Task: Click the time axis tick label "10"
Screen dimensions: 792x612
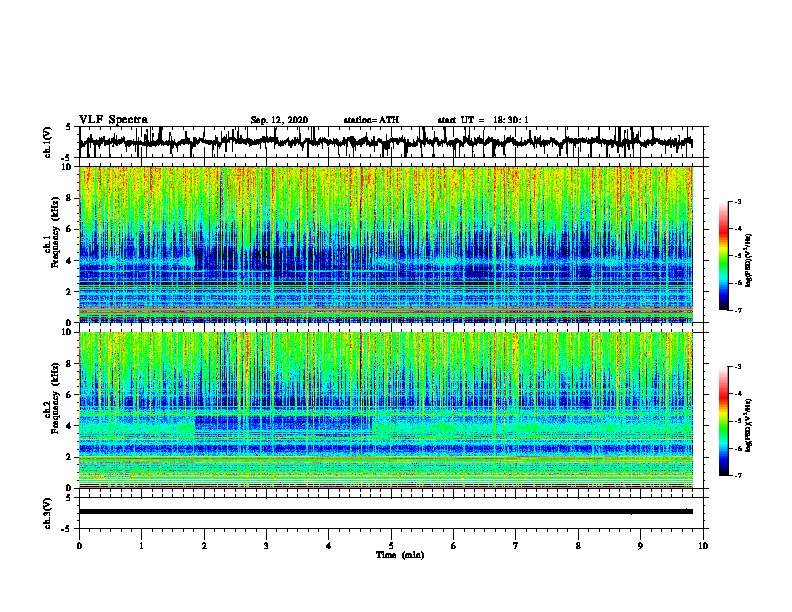Action: point(703,546)
